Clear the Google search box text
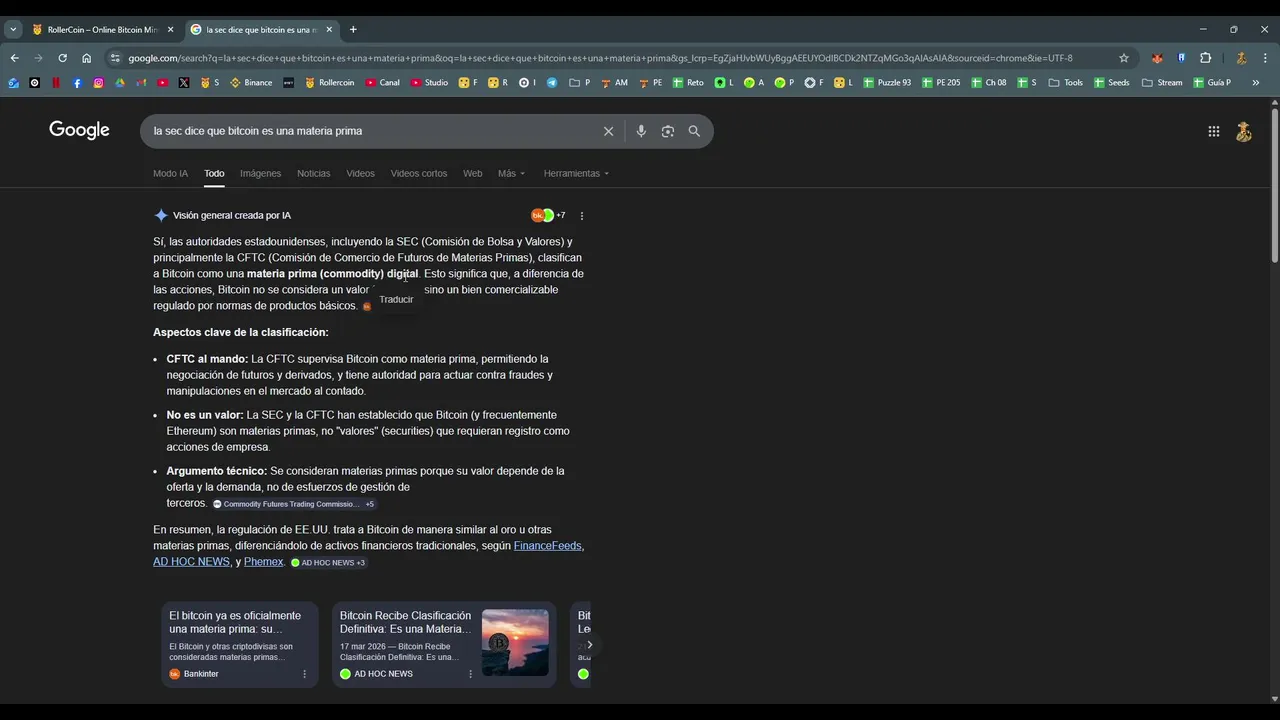Image resolution: width=1280 pixels, height=720 pixels. click(x=608, y=131)
